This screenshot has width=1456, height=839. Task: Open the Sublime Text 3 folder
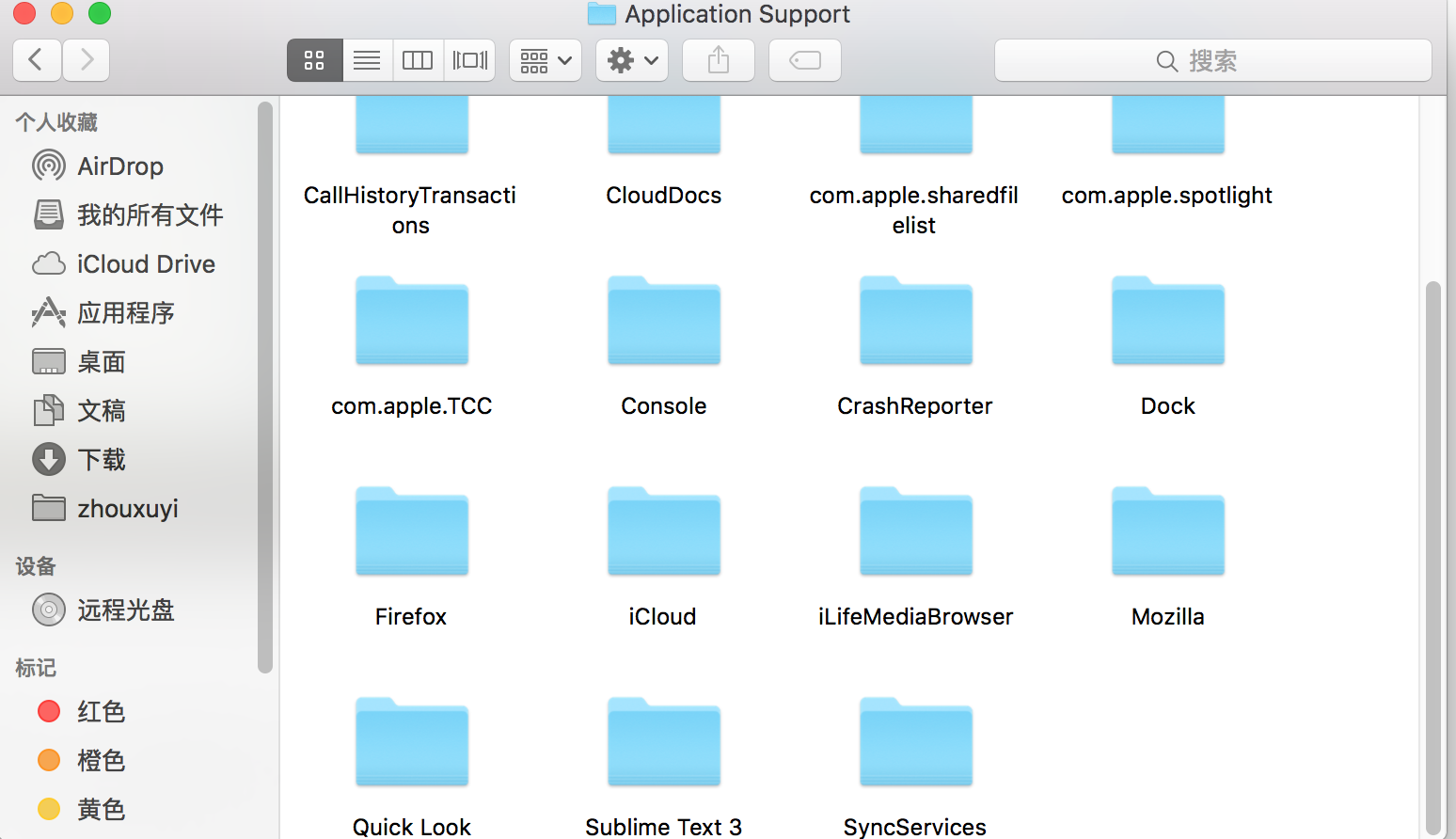click(x=663, y=742)
